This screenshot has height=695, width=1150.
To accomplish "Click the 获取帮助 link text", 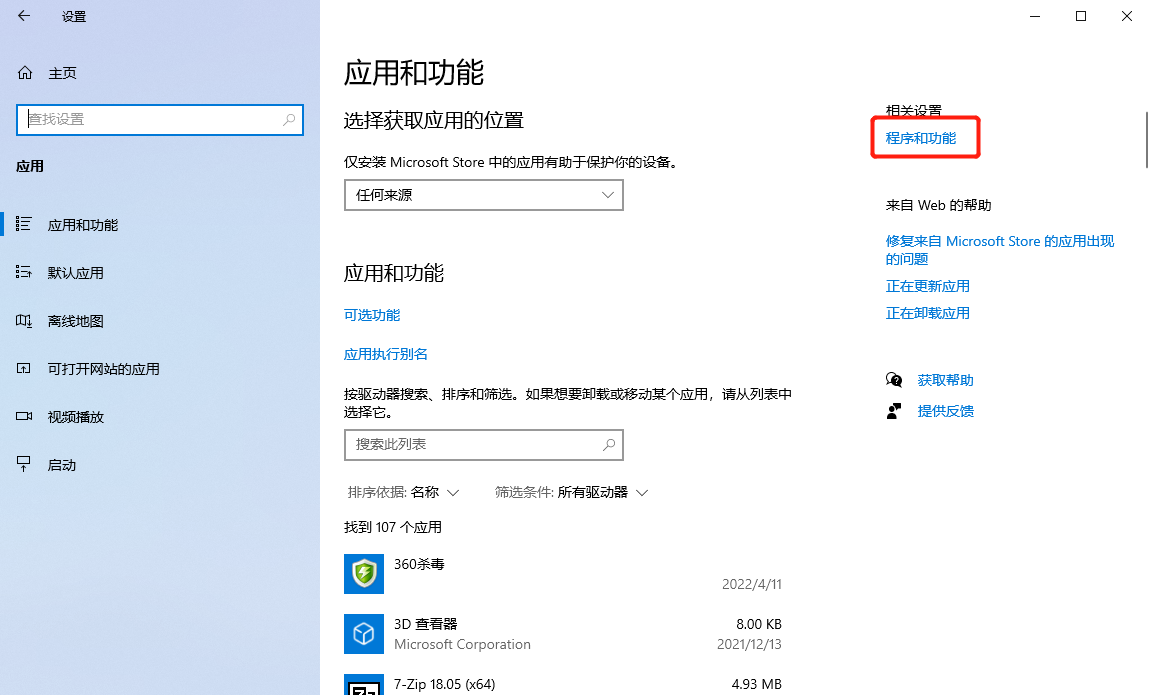I will 945,380.
